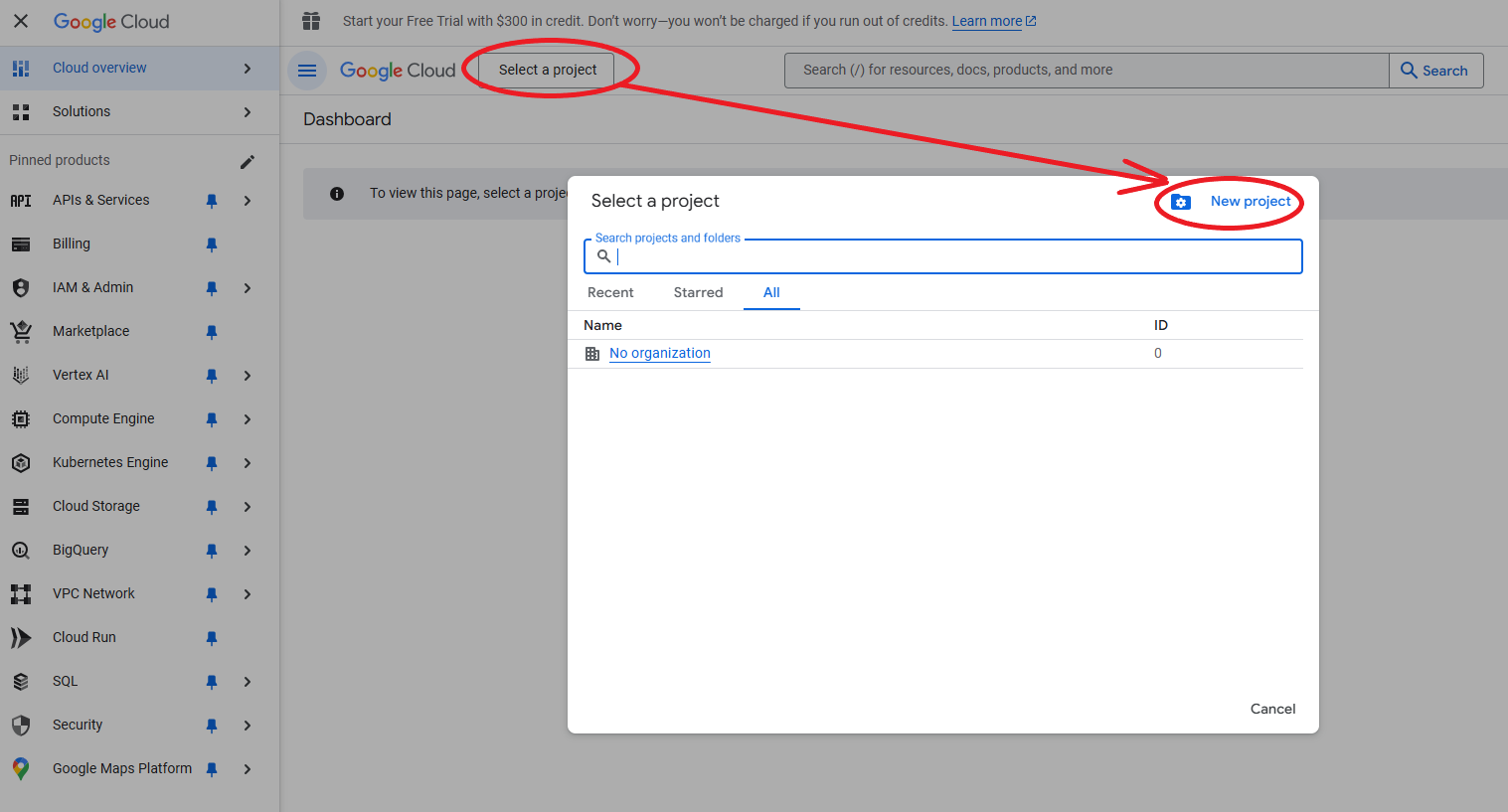This screenshot has width=1508, height=812.
Task: Click the New project folder icon
Action: (1181, 202)
